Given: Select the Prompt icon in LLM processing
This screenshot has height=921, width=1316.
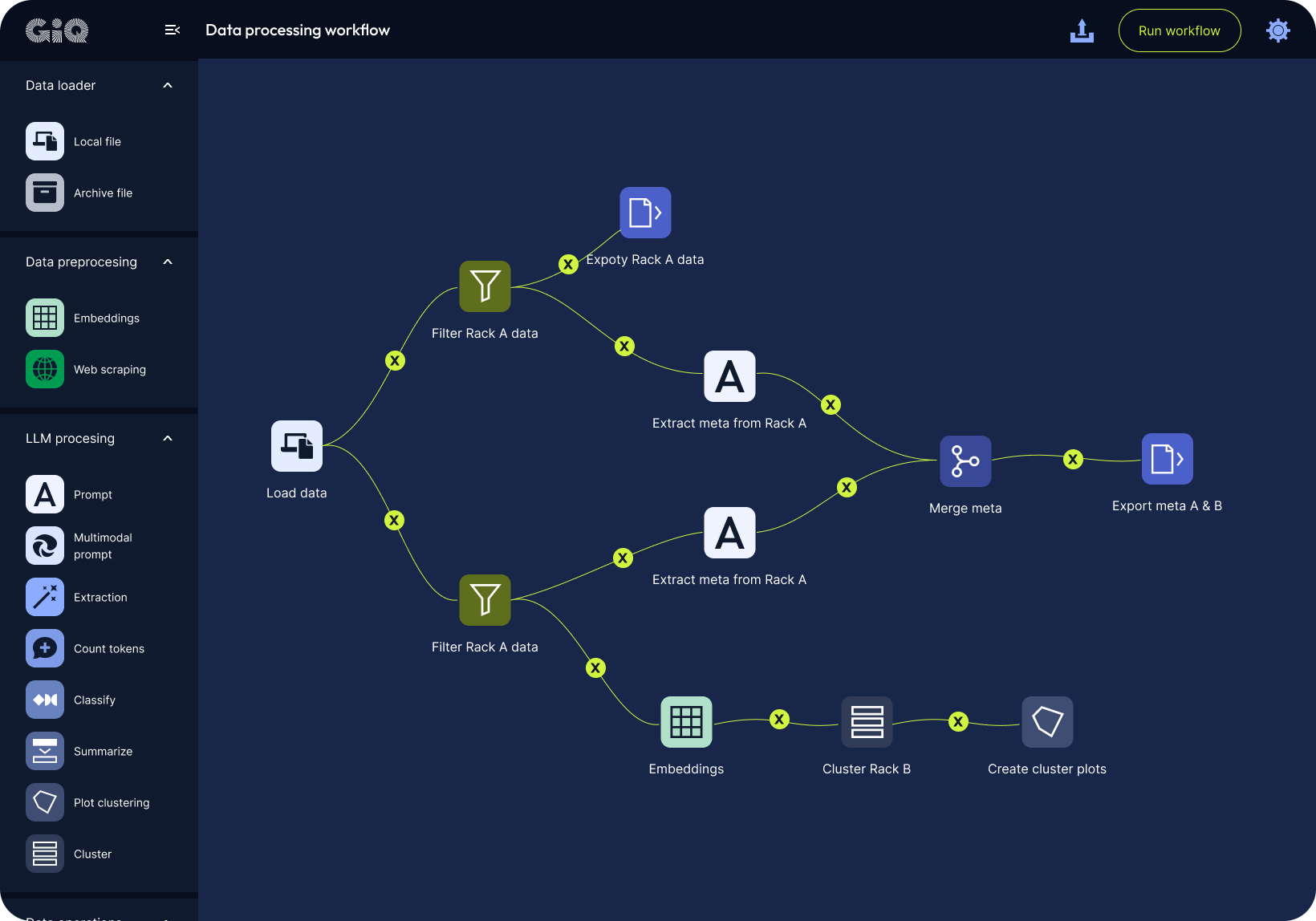Looking at the screenshot, I should tap(45, 494).
